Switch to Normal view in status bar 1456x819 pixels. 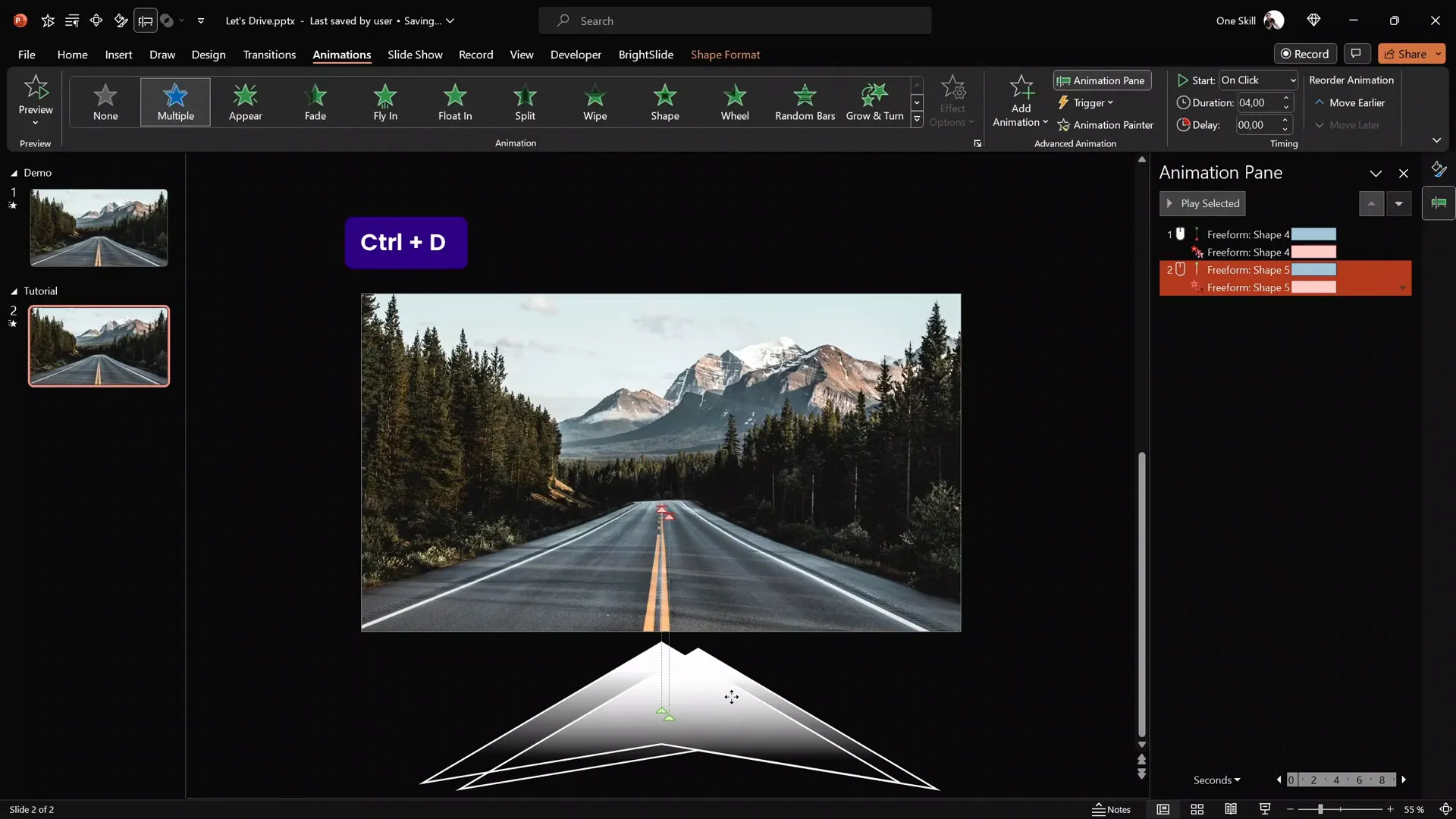[x=1163, y=809]
